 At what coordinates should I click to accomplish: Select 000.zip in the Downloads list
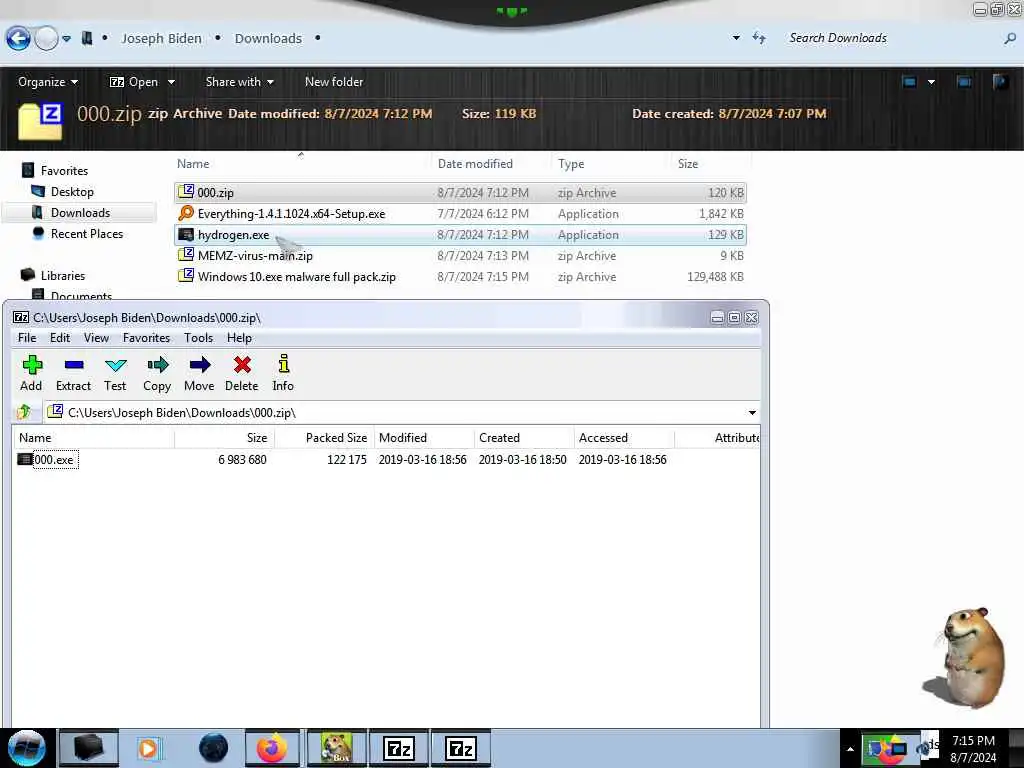(460, 193)
